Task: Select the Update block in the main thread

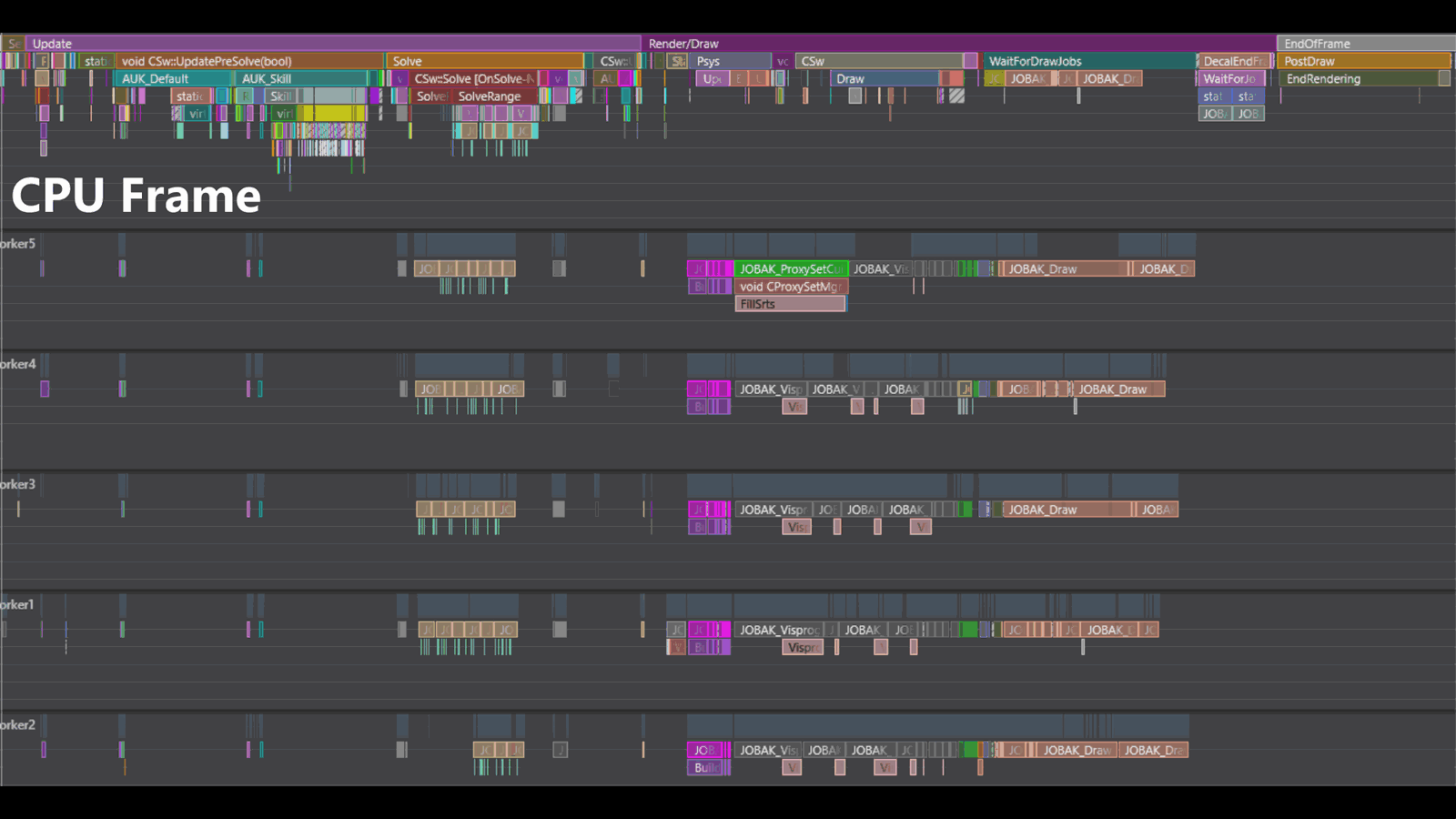Action: (333, 44)
